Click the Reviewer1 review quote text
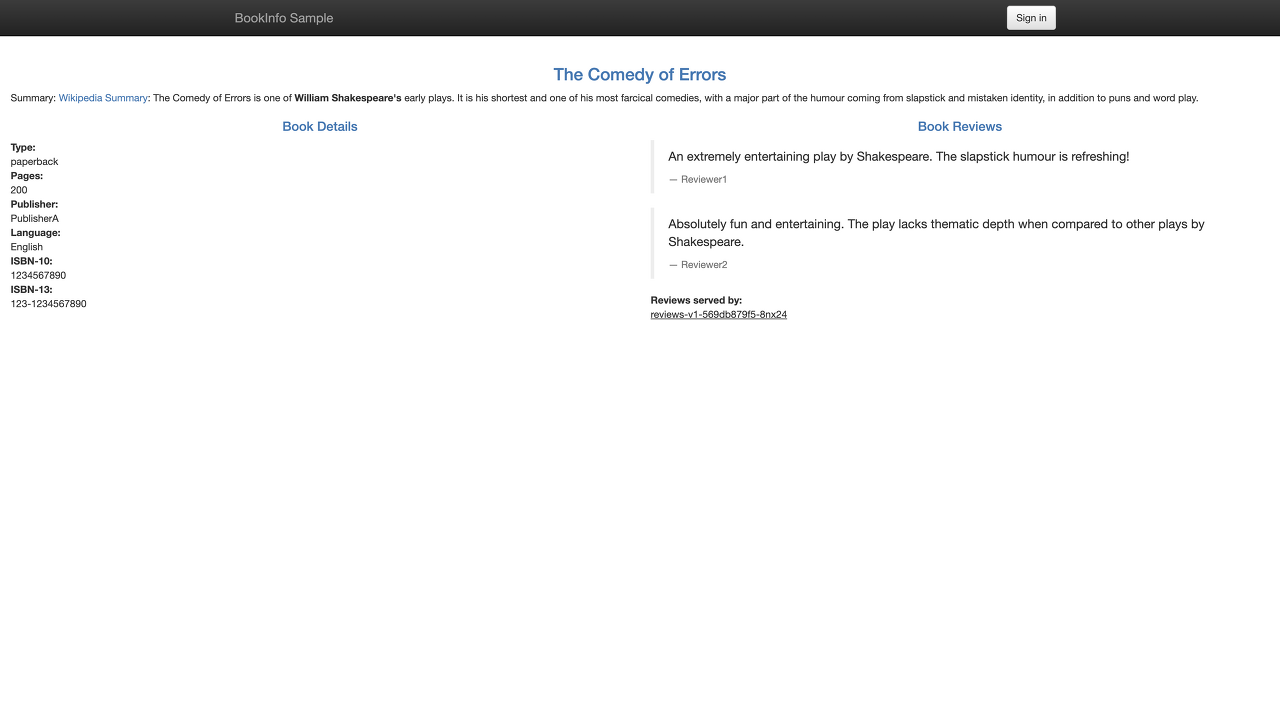Image resolution: width=1280 pixels, height=721 pixels. click(898, 157)
